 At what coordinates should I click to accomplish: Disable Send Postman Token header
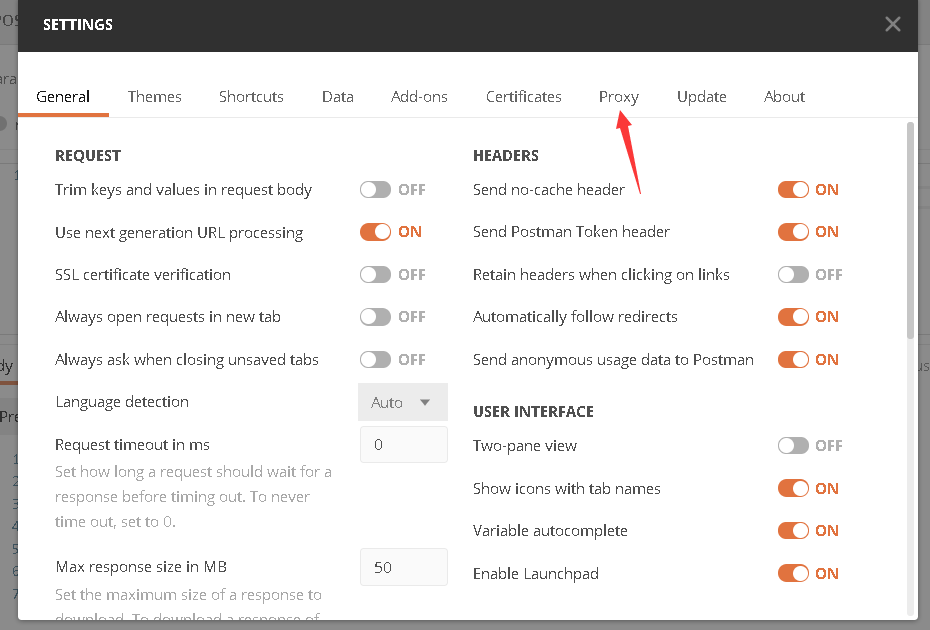tap(795, 231)
